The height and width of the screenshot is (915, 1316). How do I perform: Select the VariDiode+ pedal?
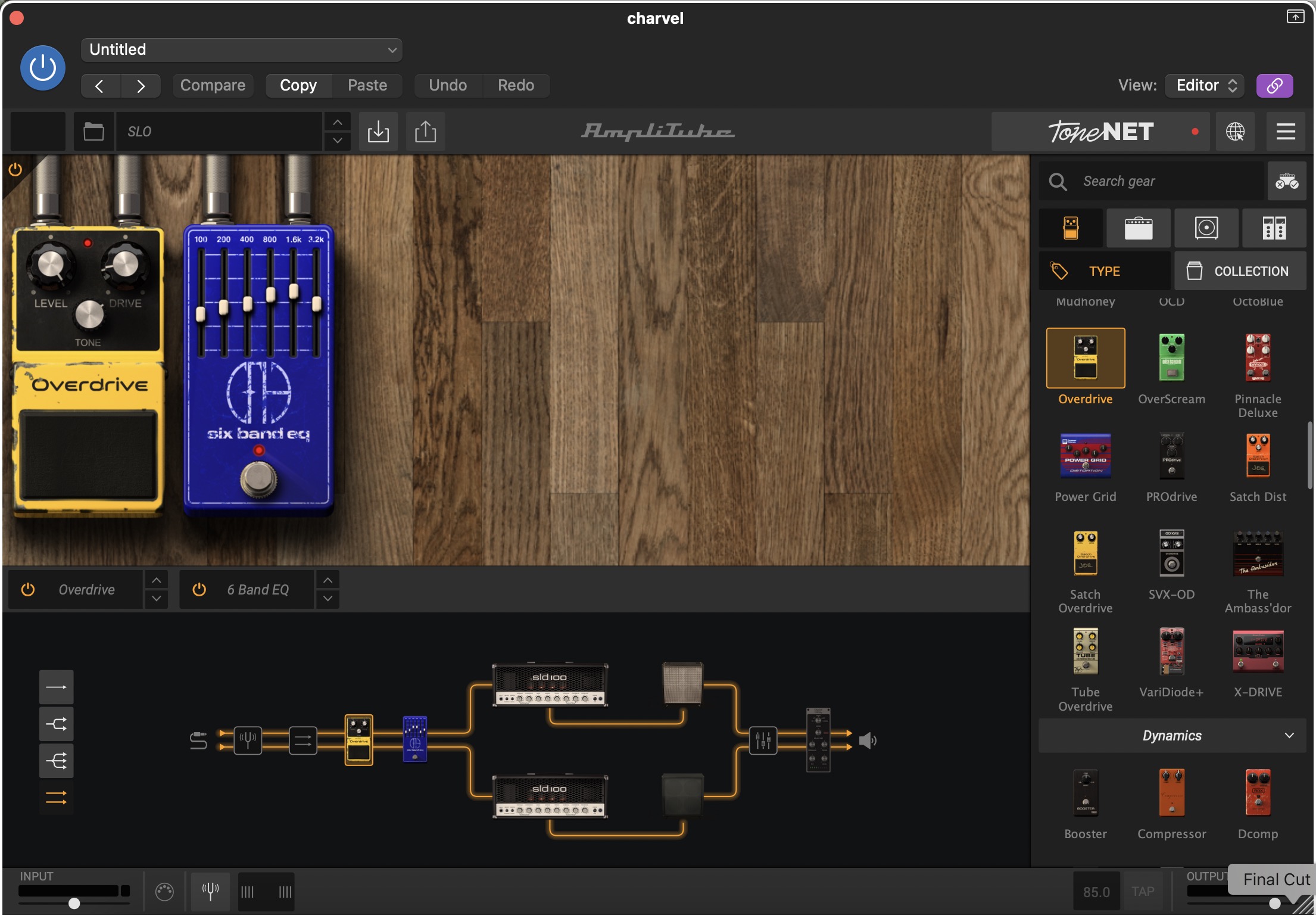point(1171,651)
